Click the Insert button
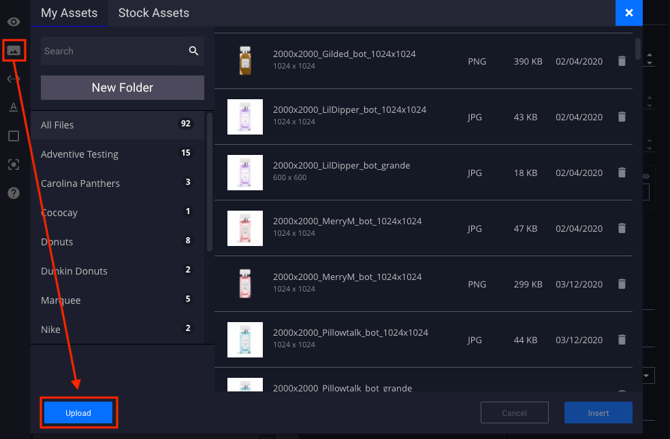Screen dimensions: 670x439 coord(598,412)
